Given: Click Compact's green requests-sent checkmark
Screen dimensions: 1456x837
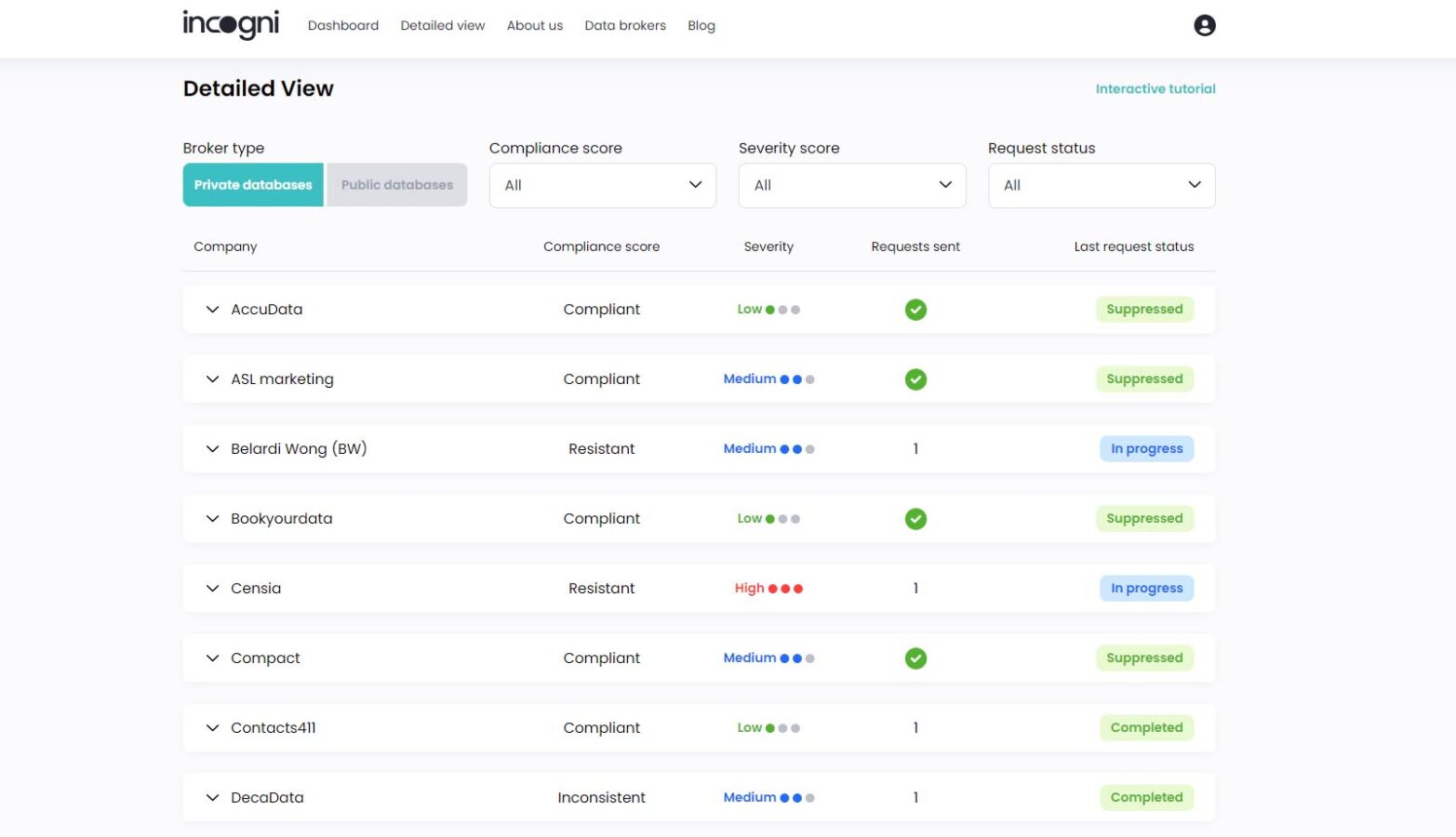Looking at the screenshot, I should 915,658.
